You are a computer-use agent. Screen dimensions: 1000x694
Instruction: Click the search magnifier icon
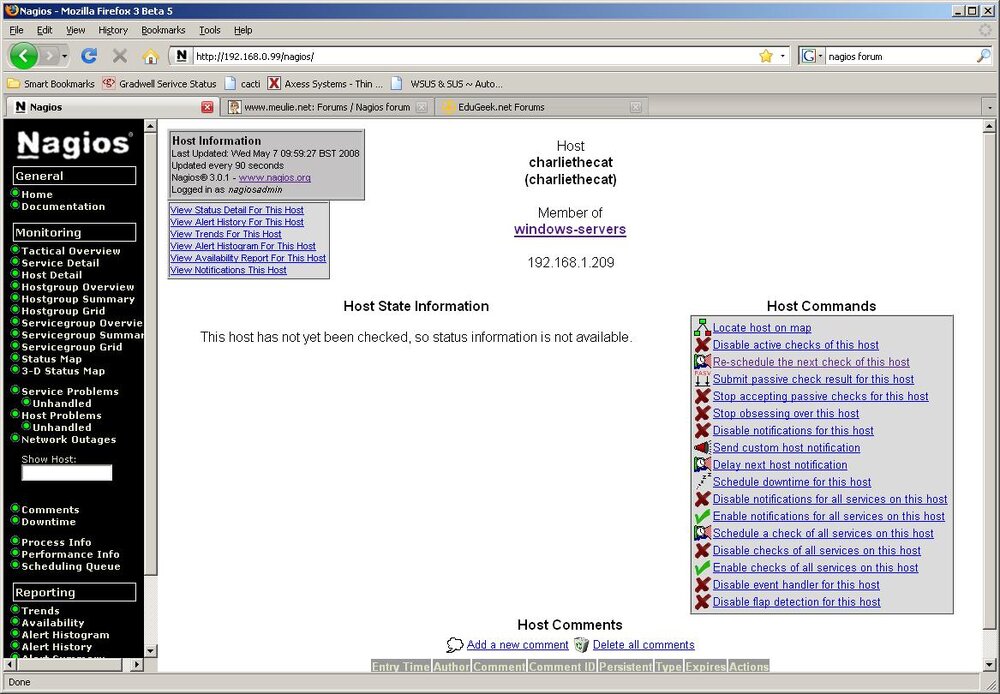click(983, 56)
